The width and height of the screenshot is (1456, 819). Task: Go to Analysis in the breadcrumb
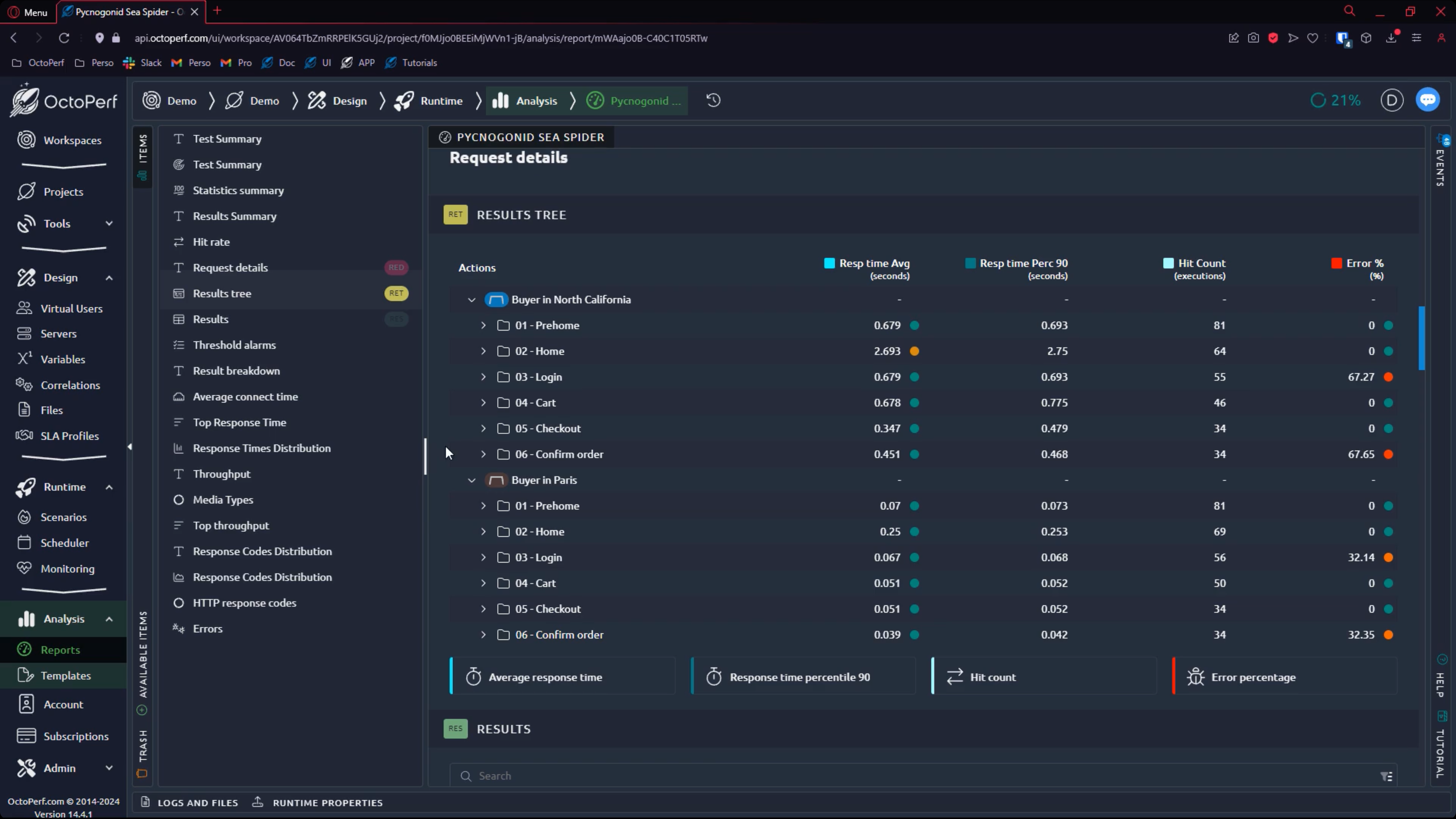click(524, 101)
